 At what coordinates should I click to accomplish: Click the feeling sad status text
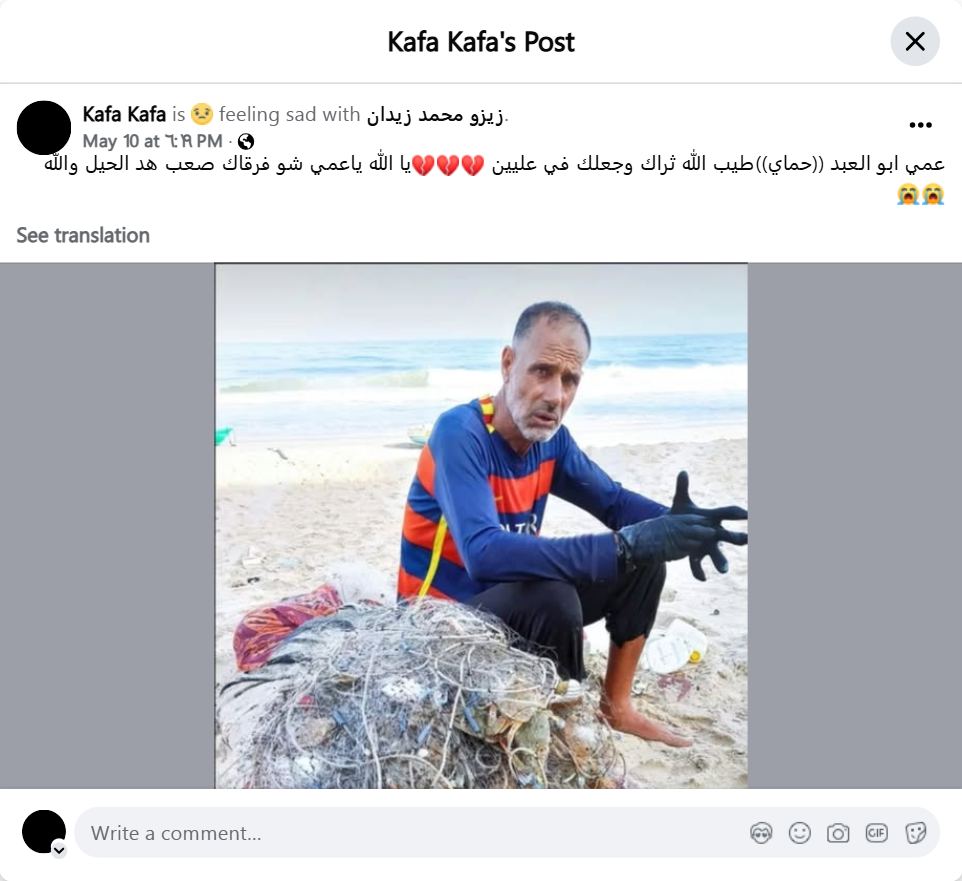[289, 115]
